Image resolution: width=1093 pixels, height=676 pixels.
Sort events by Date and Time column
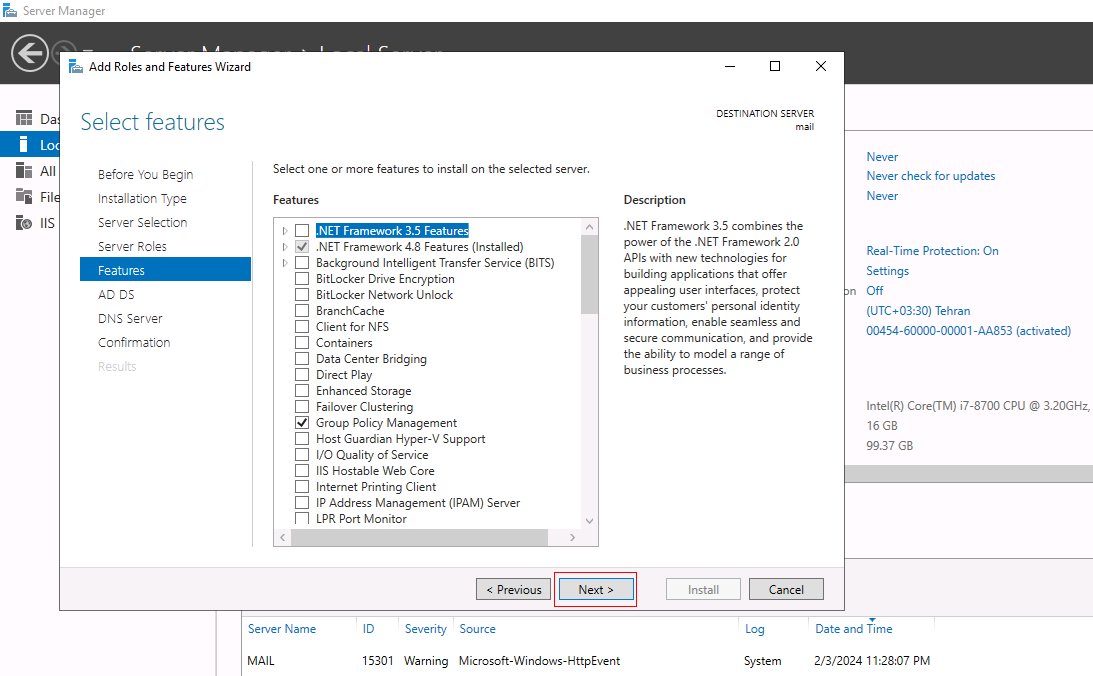853,629
